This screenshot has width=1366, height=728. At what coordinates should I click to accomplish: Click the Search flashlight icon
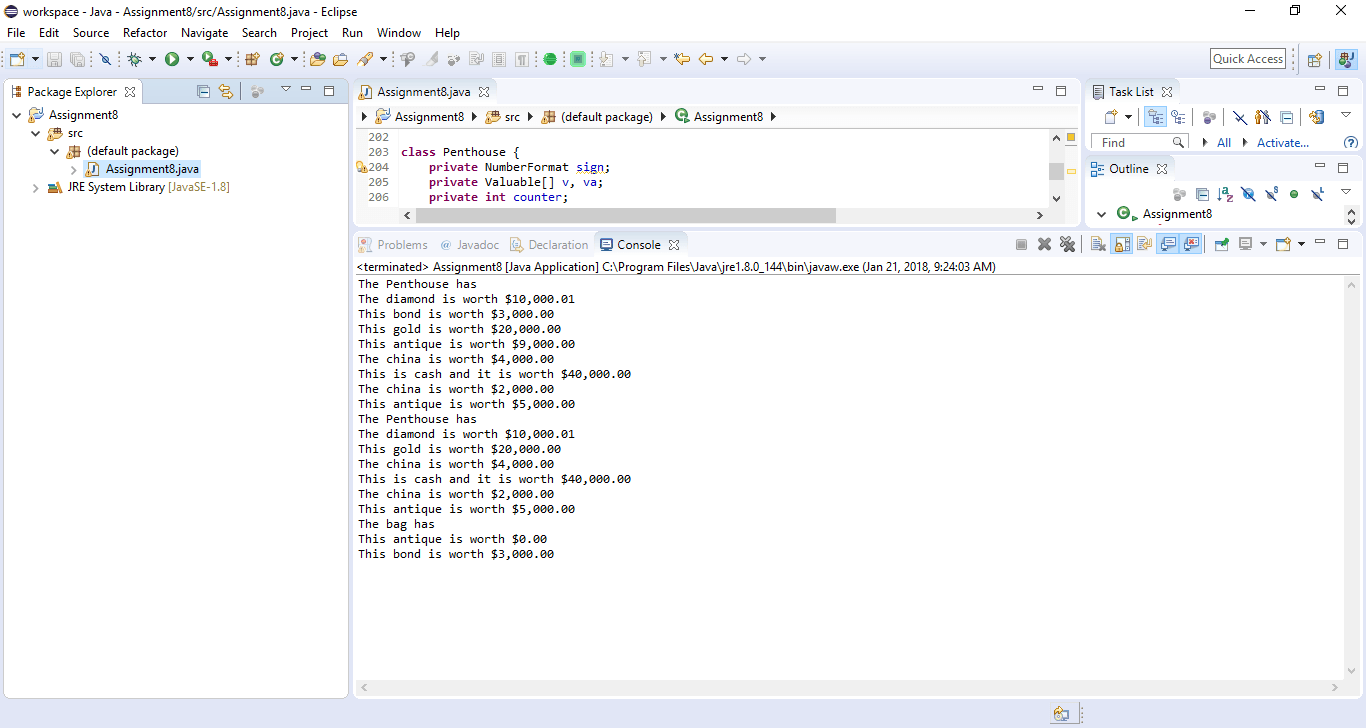click(x=366, y=59)
